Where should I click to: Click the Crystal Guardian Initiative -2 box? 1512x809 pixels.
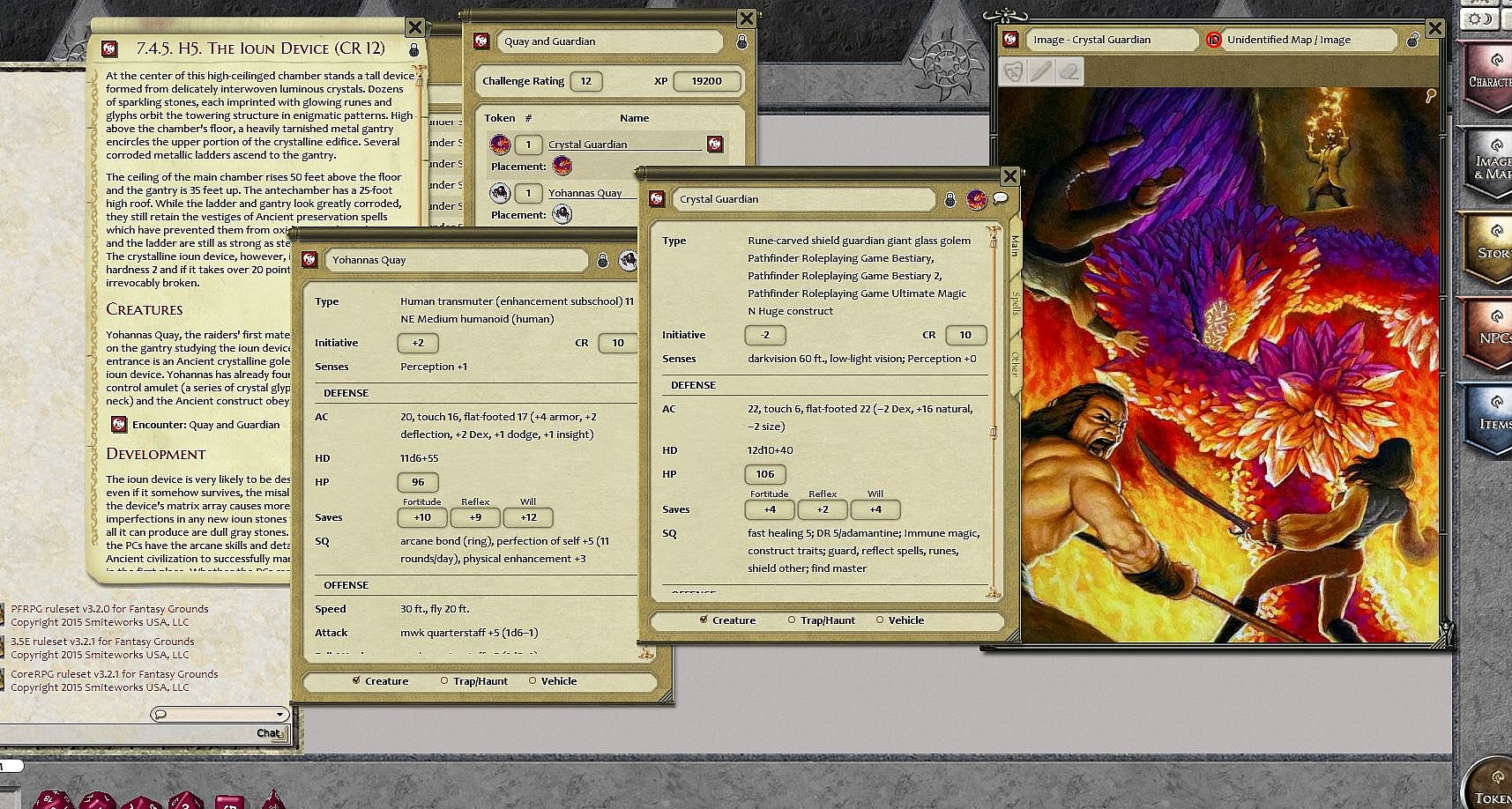765,335
